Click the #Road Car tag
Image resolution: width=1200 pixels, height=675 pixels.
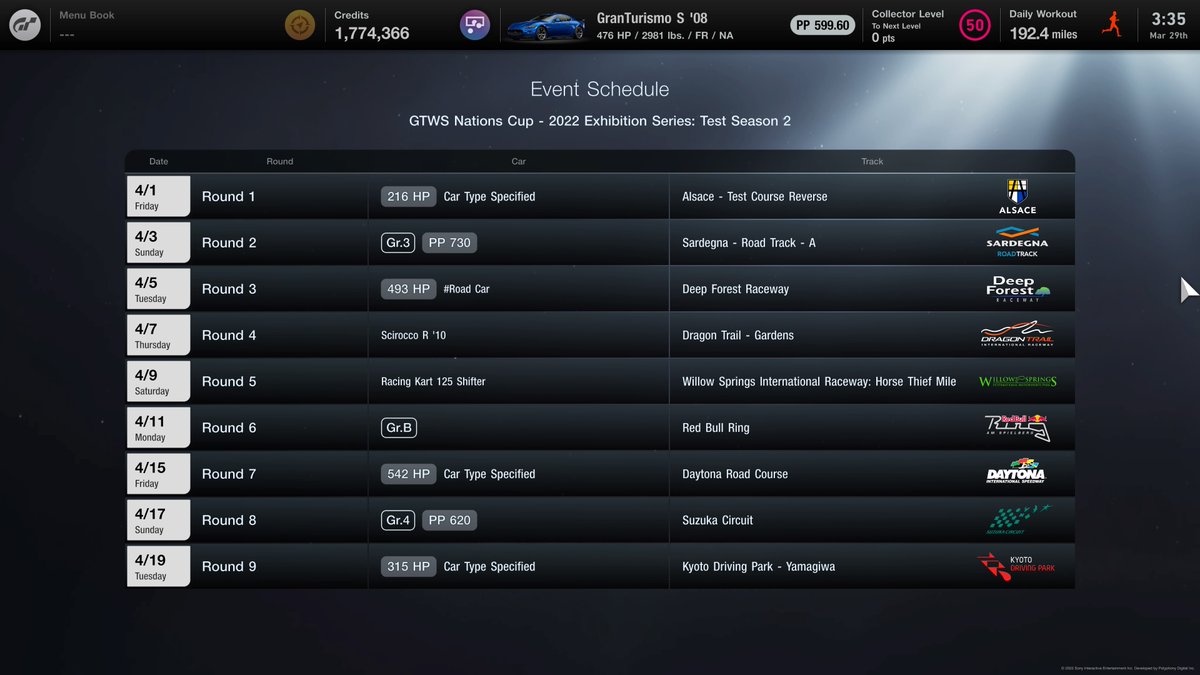[x=466, y=289]
